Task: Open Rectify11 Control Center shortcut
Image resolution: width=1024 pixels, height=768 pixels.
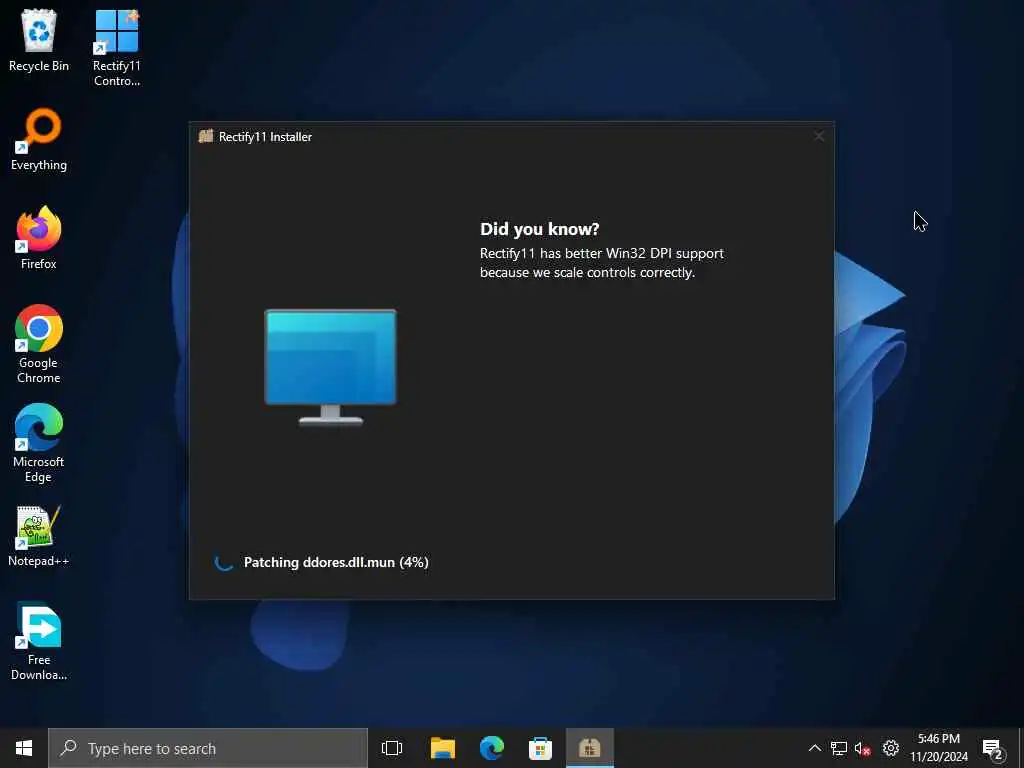Action: (x=116, y=47)
